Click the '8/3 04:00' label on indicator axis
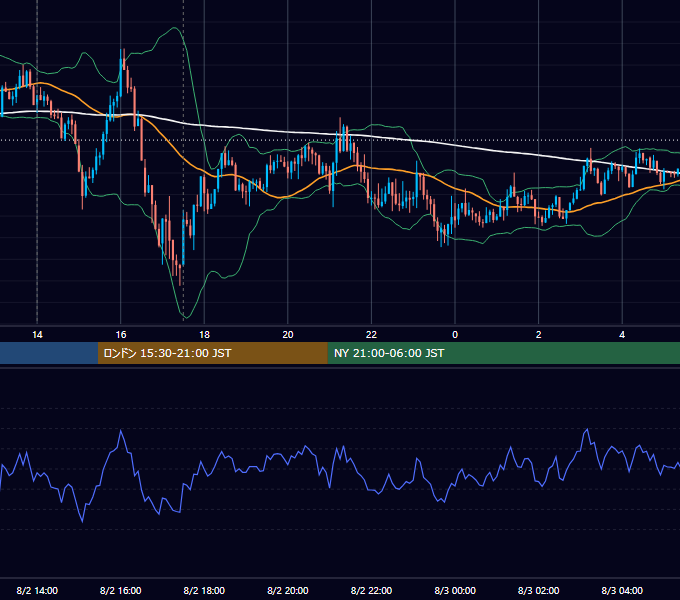Screen dimensions: 680x600 pyautogui.click(x=622, y=590)
